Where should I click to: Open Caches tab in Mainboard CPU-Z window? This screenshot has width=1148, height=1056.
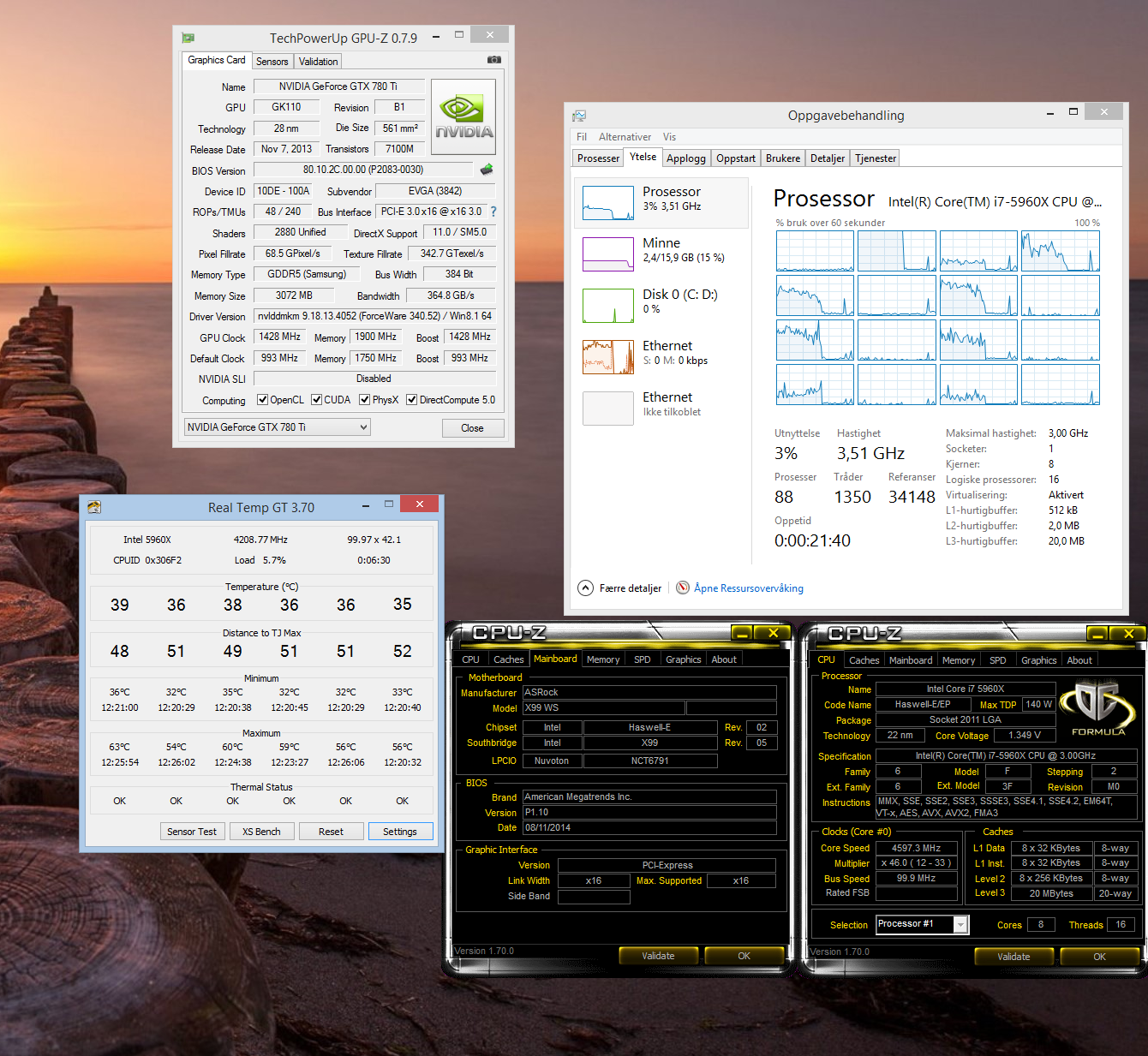[508, 659]
